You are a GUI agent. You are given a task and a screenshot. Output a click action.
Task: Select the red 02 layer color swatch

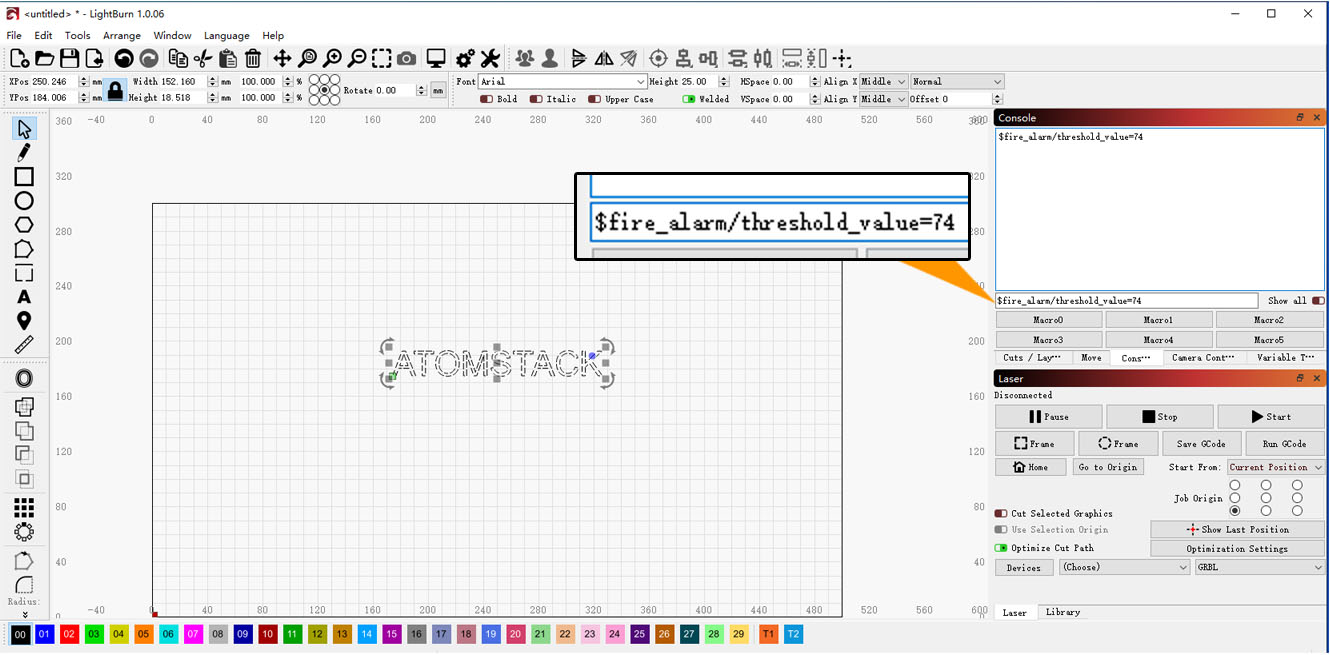(x=69, y=634)
